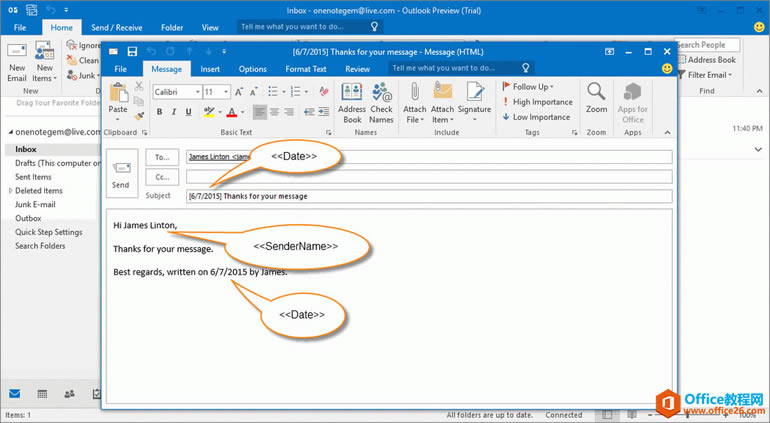The height and width of the screenshot is (423, 770).
Task: Toggle italic formatting
Action: point(174,112)
